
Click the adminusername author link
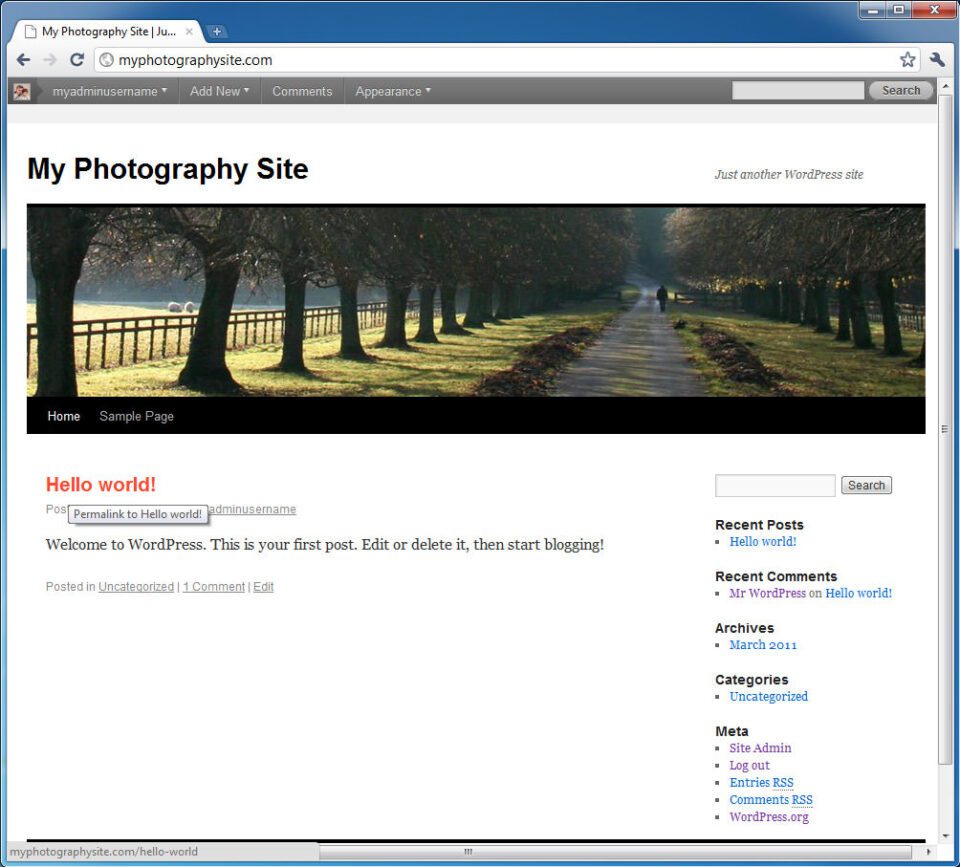[x=252, y=509]
